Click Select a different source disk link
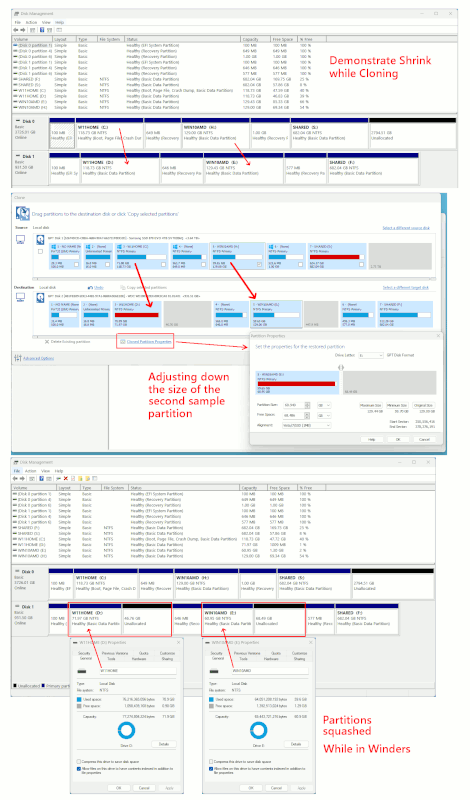 tap(406, 228)
